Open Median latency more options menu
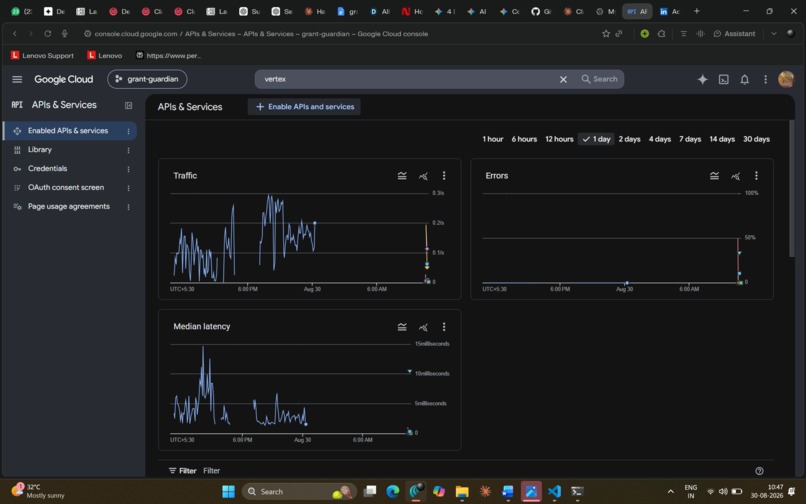 click(x=444, y=327)
